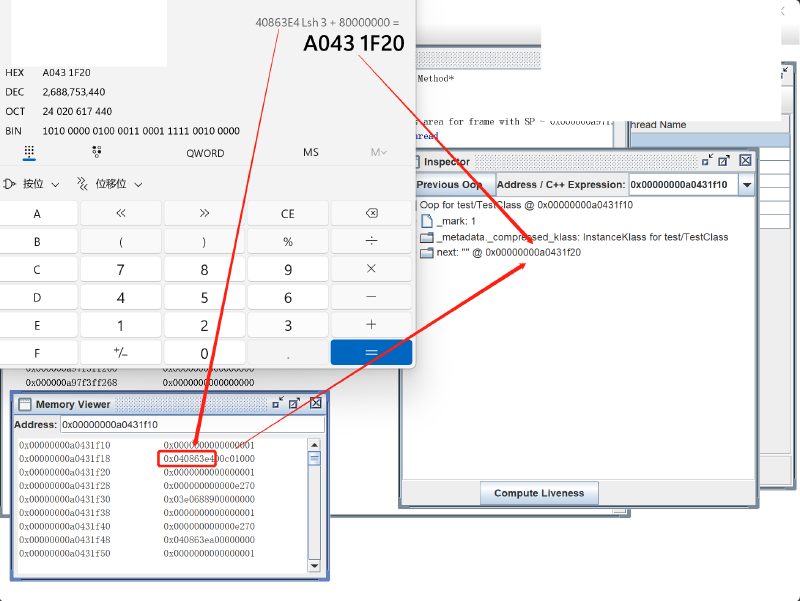The image size is (800, 601).
Task: Click the left shift « key
Action: (121, 214)
